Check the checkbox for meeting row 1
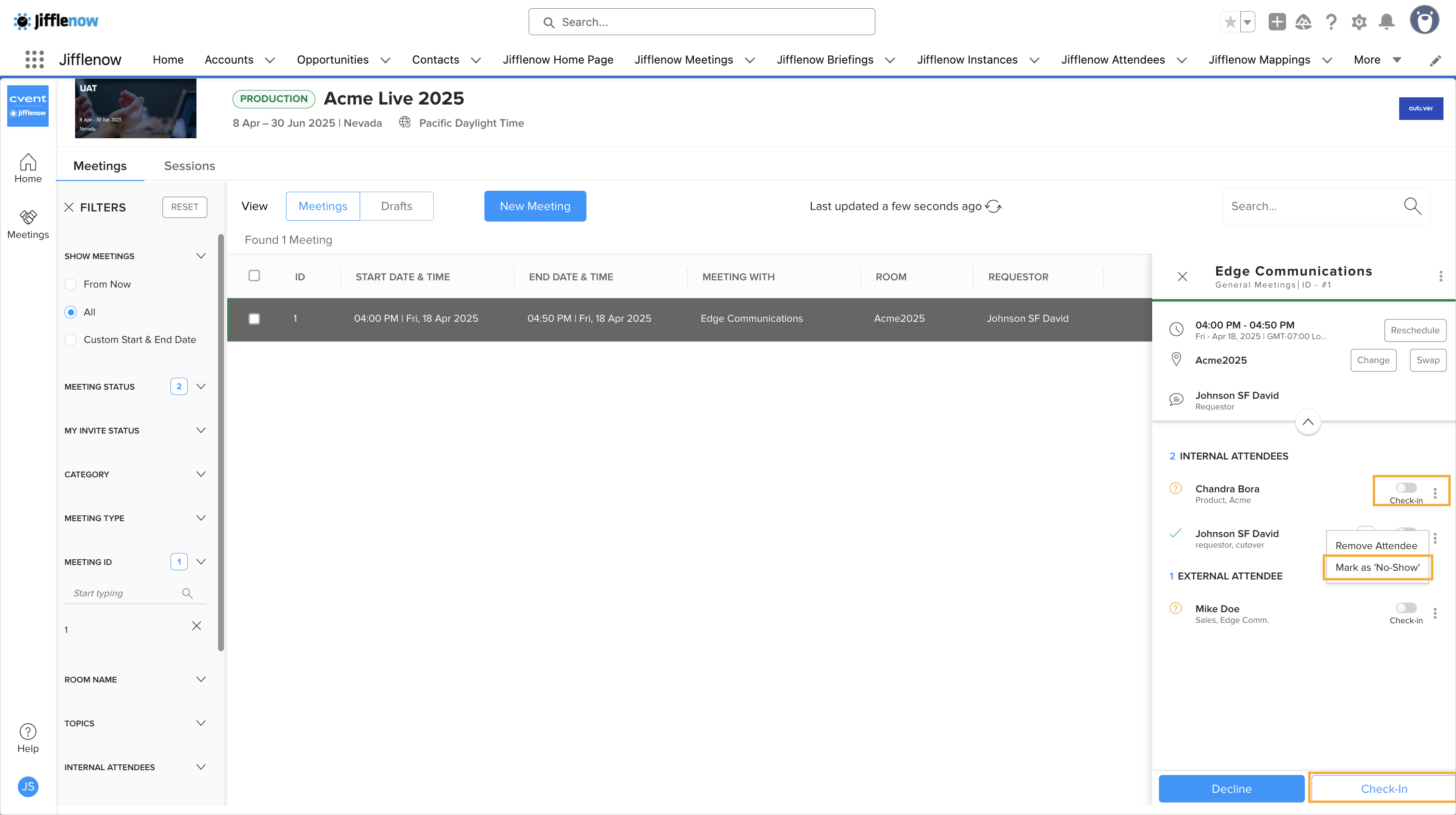1456x815 pixels. coord(254,319)
